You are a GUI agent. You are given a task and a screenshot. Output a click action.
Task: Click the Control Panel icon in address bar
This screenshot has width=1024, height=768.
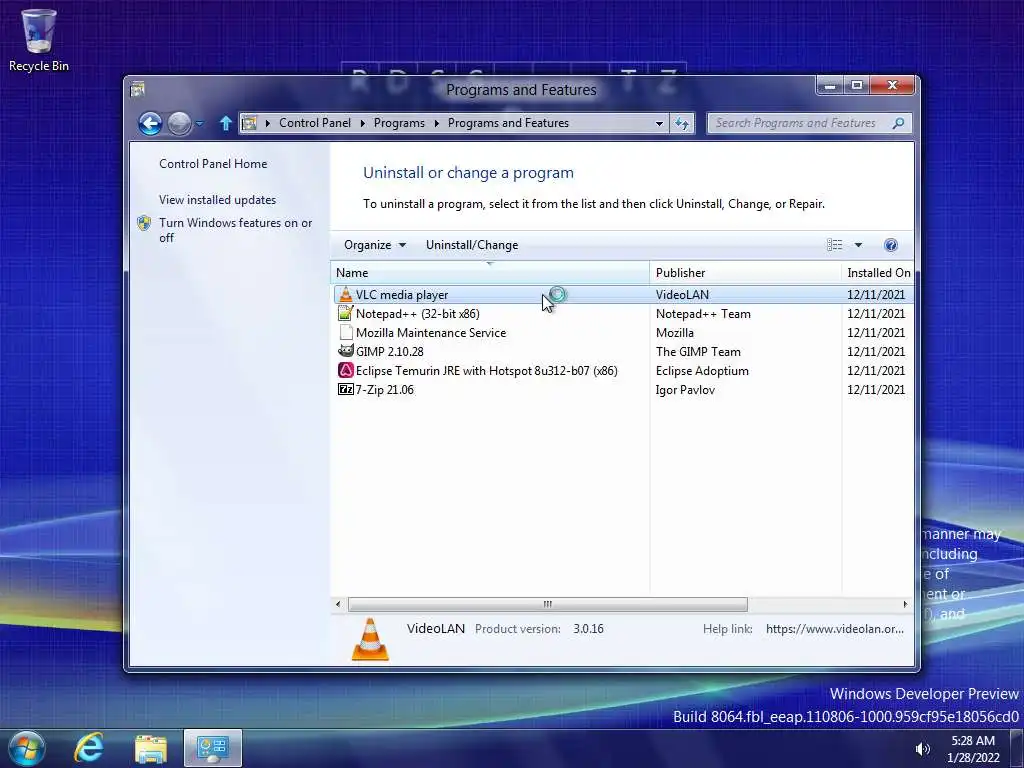(x=249, y=123)
